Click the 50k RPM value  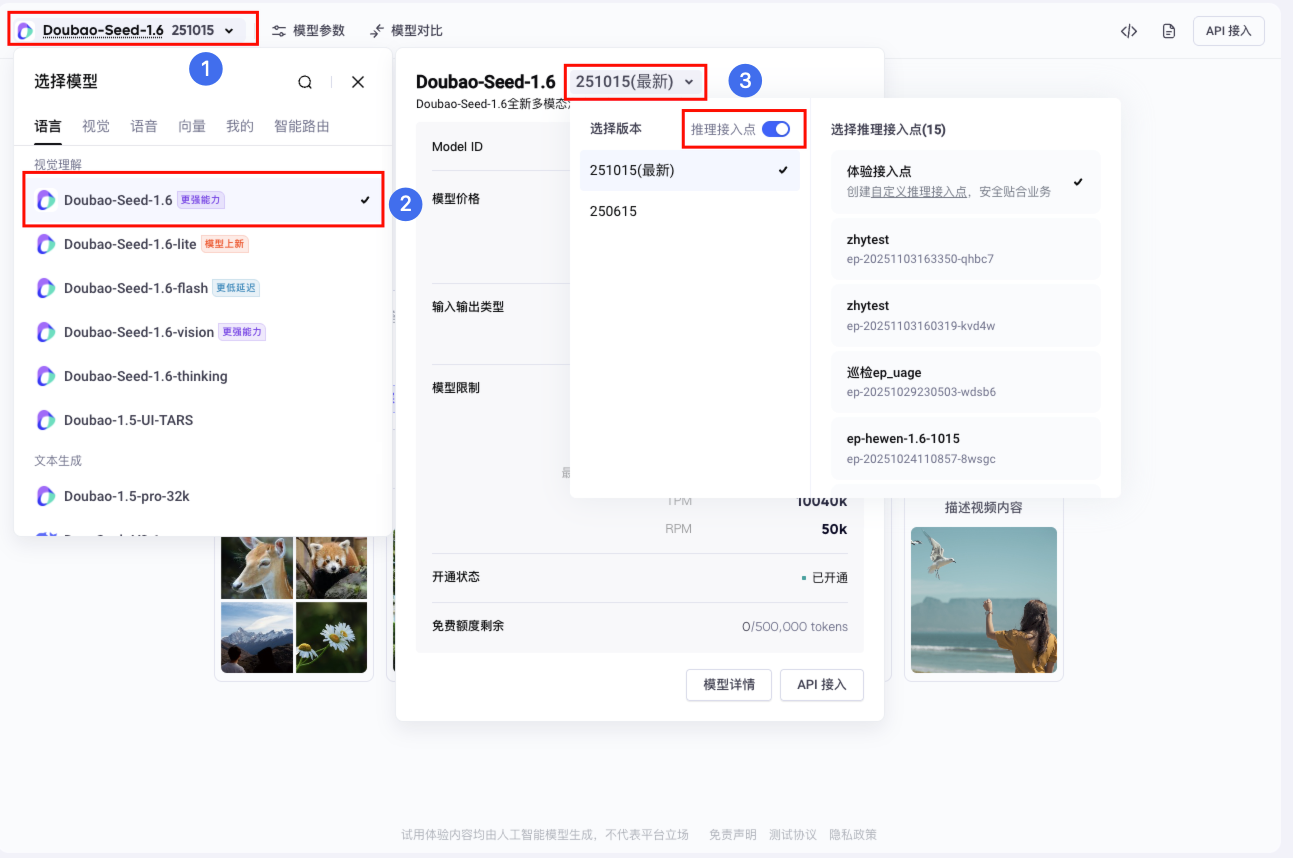tap(835, 529)
